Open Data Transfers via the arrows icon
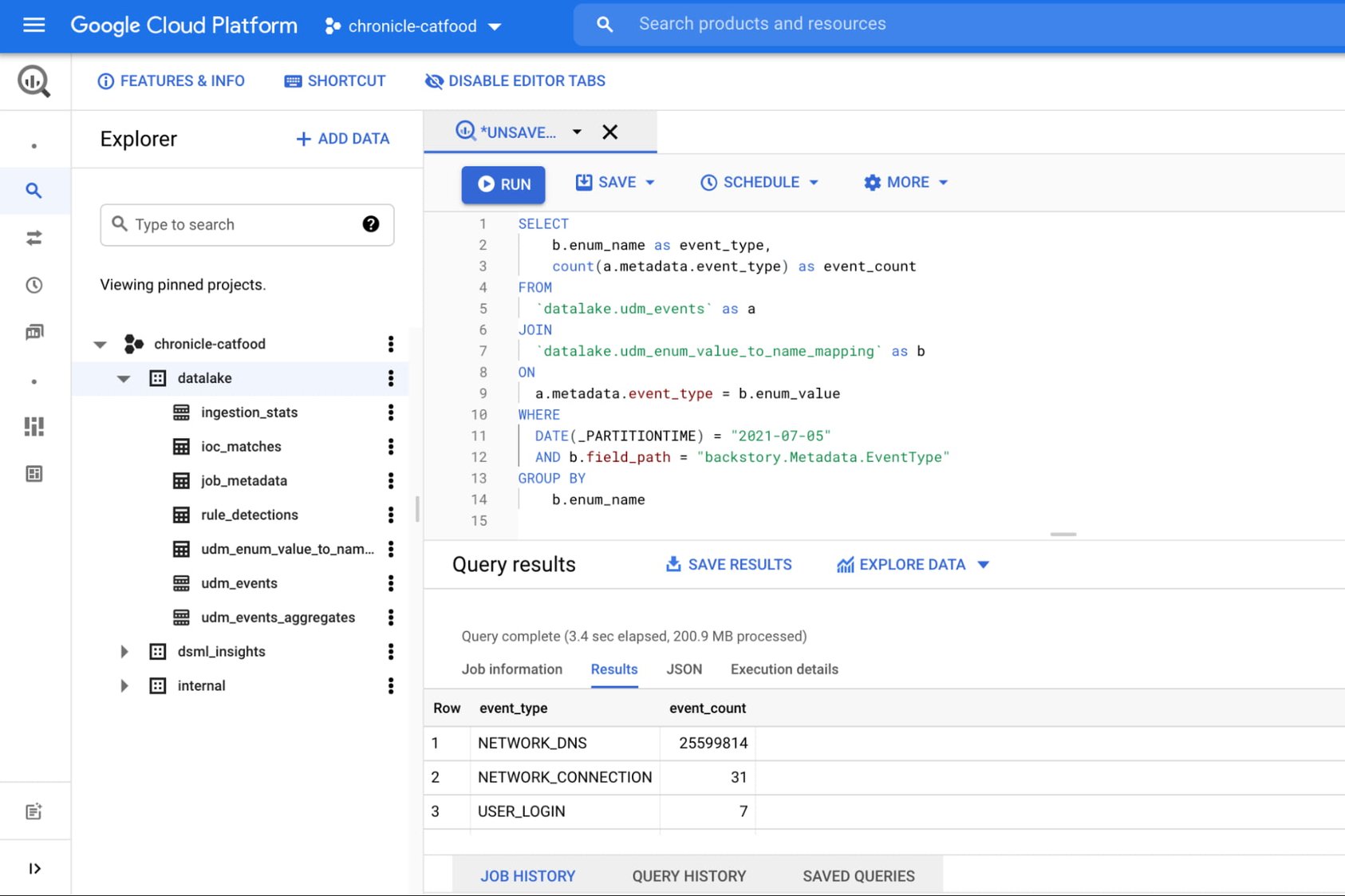1345x896 pixels. click(x=34, y=237)
